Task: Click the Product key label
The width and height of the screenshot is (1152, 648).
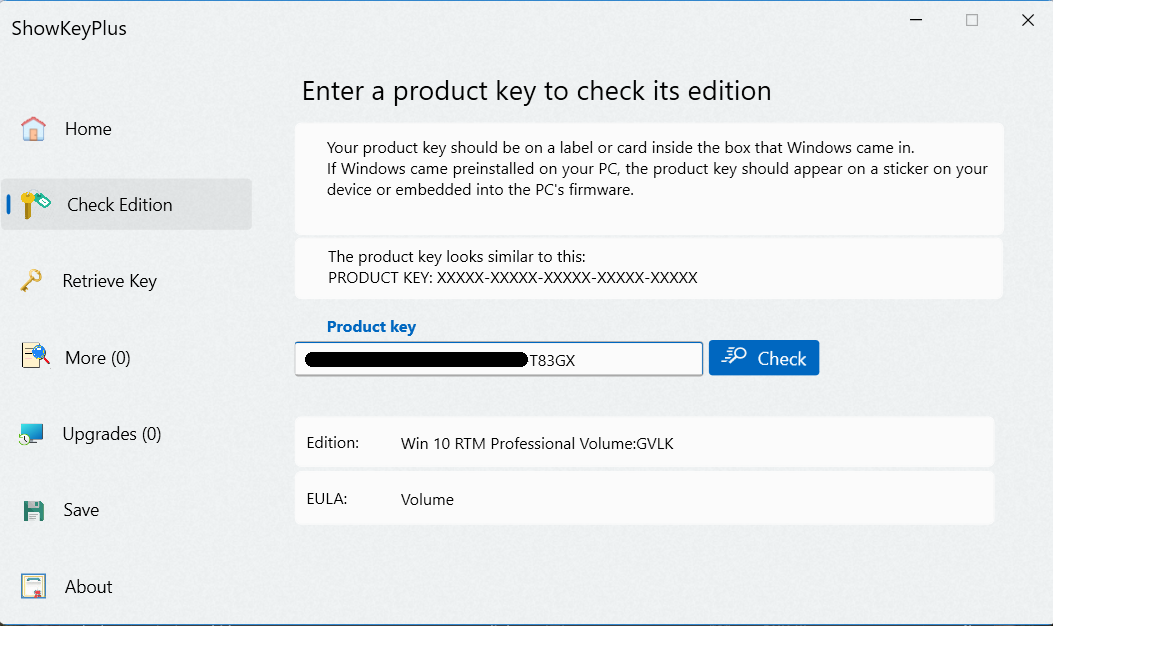Action: pos(371,326)
